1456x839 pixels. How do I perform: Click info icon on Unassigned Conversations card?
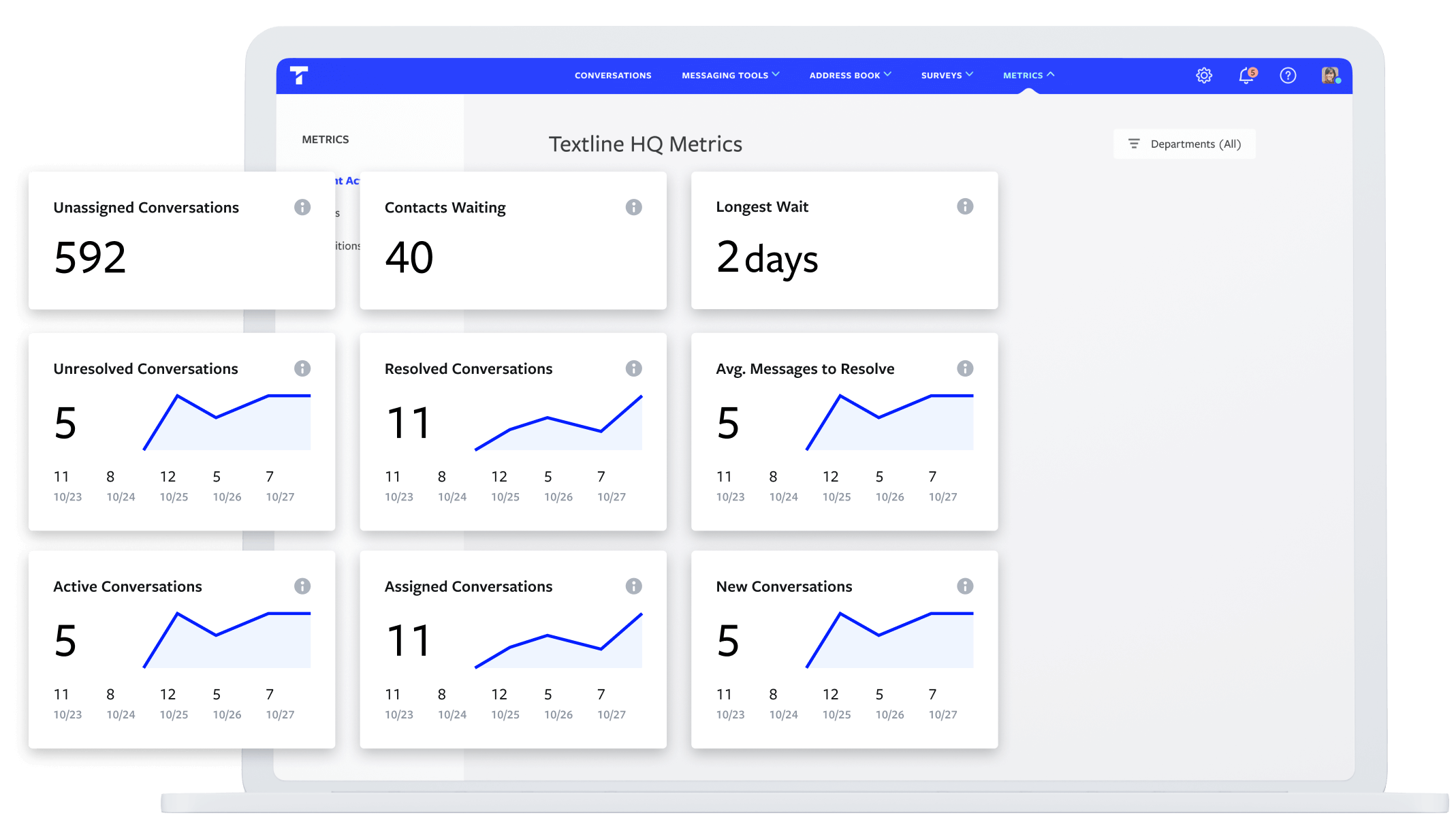point(302,207)
